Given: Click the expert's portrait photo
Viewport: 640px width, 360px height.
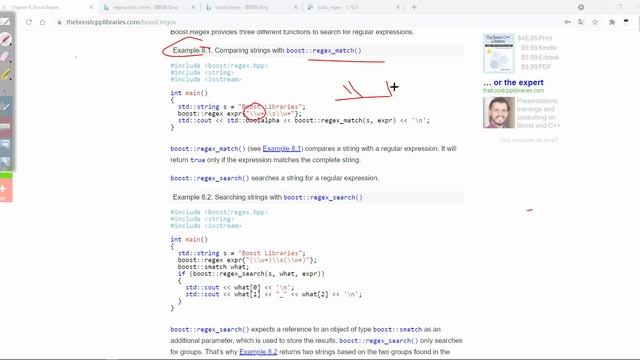Looking at the screenshot, I should (x=499, y=112).
